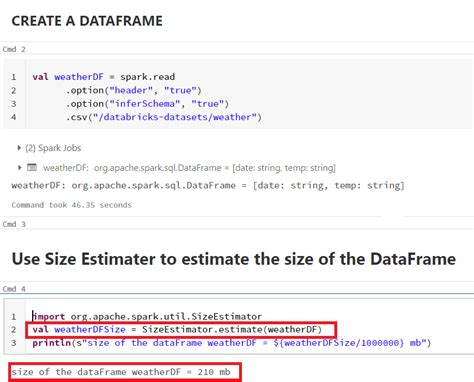Image resolution: width=474 pixels, height=382 pixels.
Task: Place cursor in val weatherDF = spark.read line
Action: click(x=104, y=77)
